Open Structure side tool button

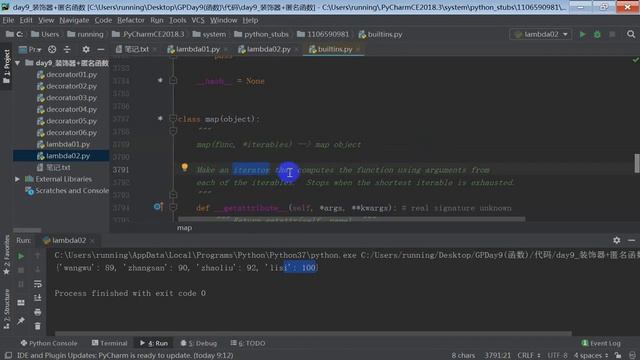click(x=7, y=309)
